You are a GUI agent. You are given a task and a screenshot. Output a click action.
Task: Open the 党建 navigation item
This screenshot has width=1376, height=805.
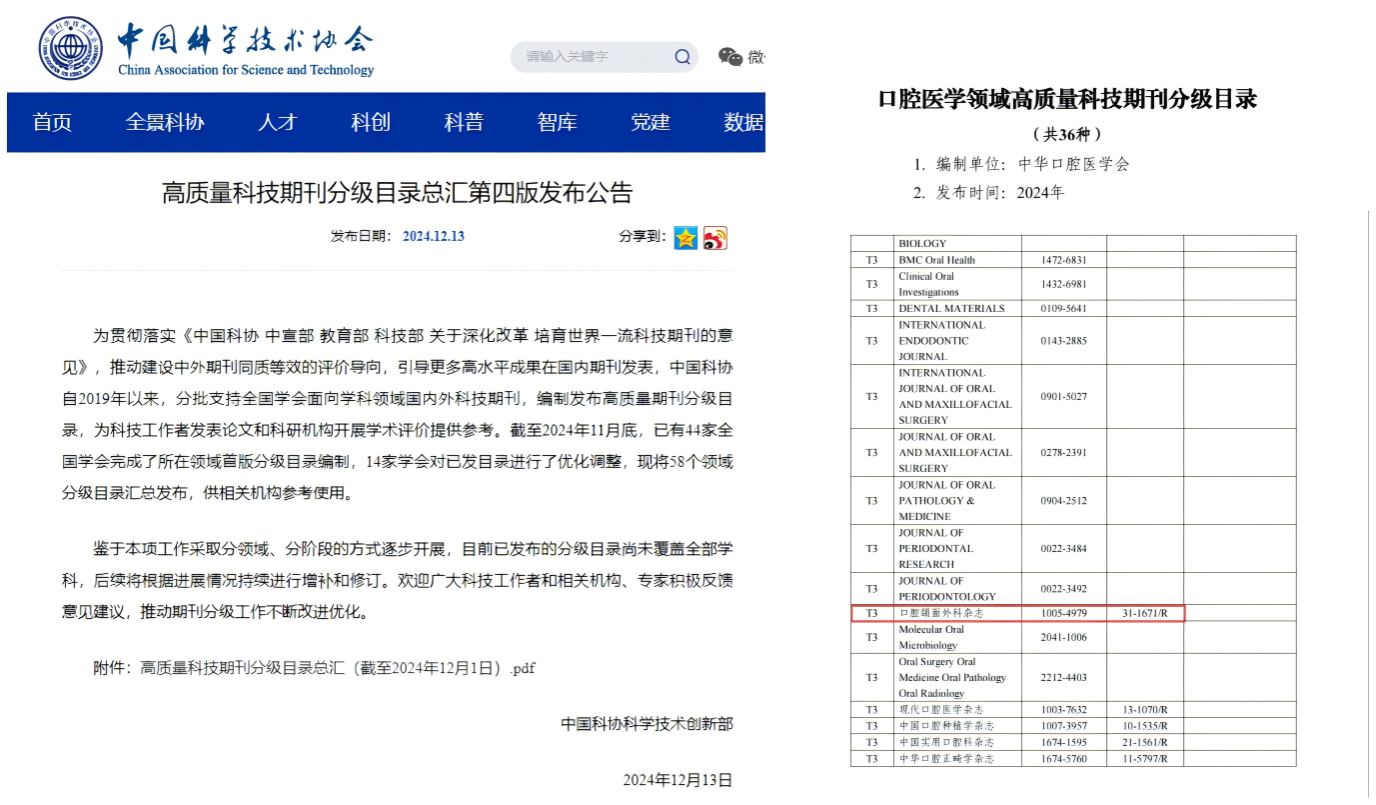point(650,122)
